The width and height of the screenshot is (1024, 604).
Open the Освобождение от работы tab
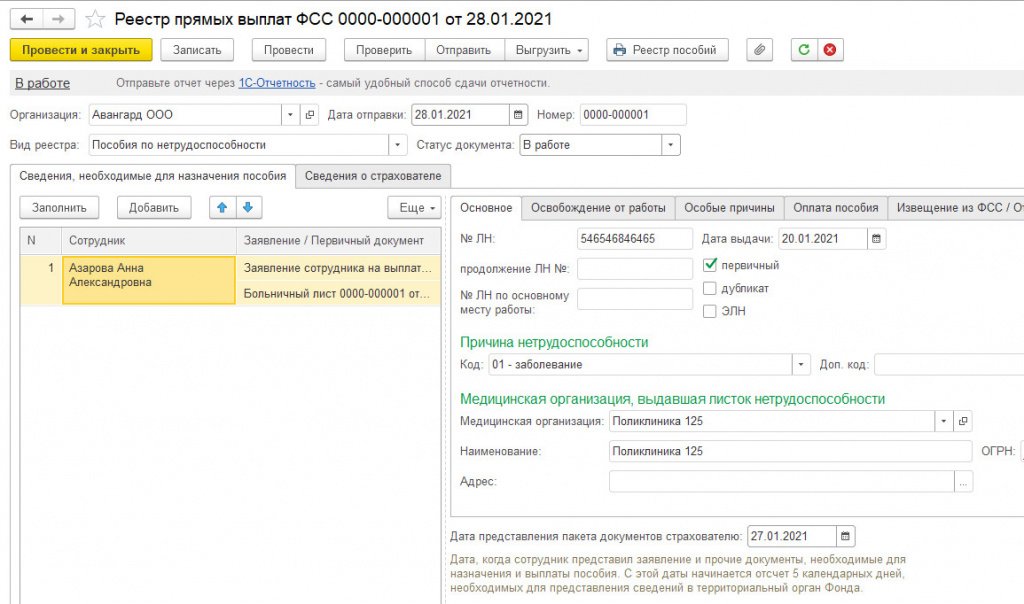597,208
